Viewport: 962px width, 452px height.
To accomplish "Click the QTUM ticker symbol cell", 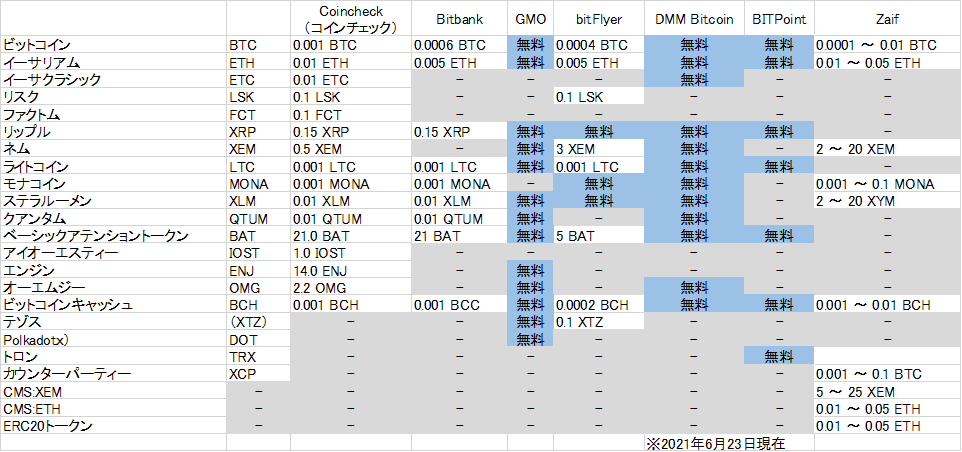I will 258,218.
